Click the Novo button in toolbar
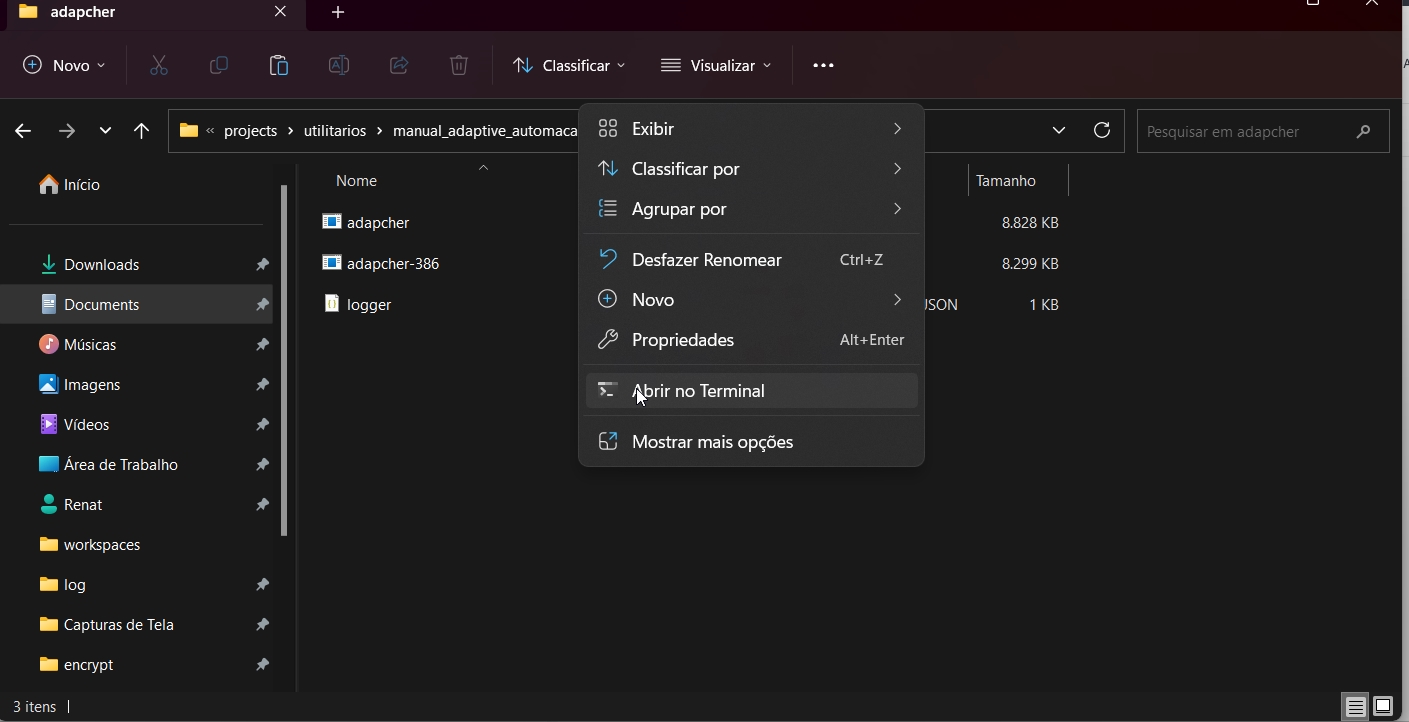The height and width of the screenshot is (722, 1409). pos(64,66)
